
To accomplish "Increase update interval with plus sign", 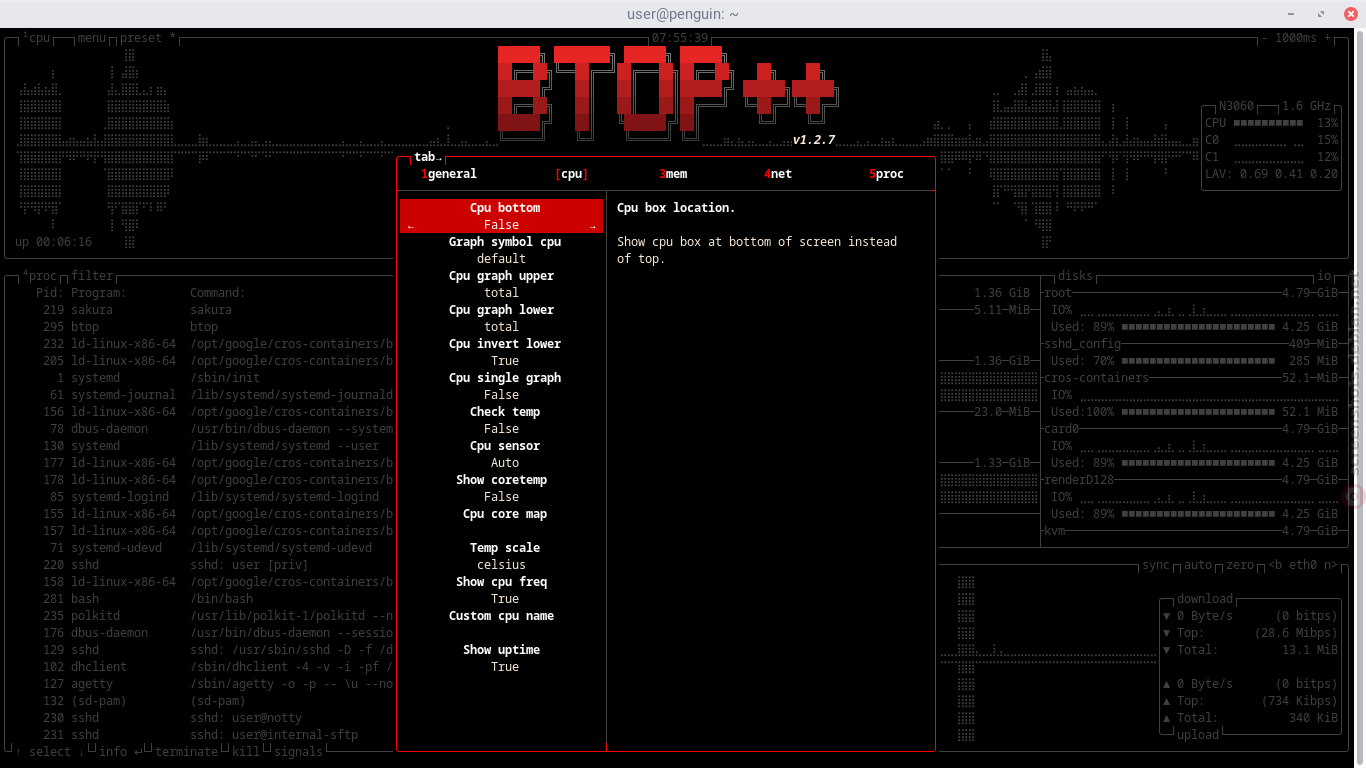I will pos(1328,38).
